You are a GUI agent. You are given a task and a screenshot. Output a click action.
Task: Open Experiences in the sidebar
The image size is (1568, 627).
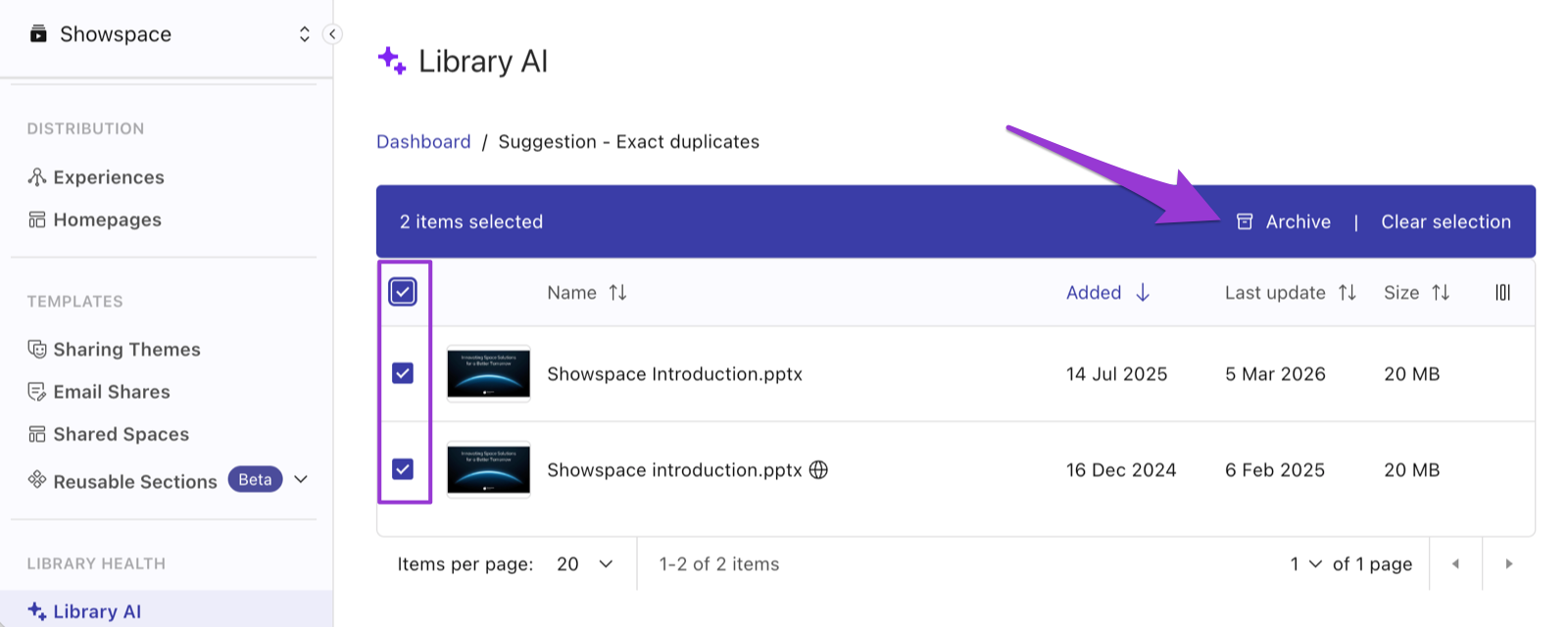[109, 177]
